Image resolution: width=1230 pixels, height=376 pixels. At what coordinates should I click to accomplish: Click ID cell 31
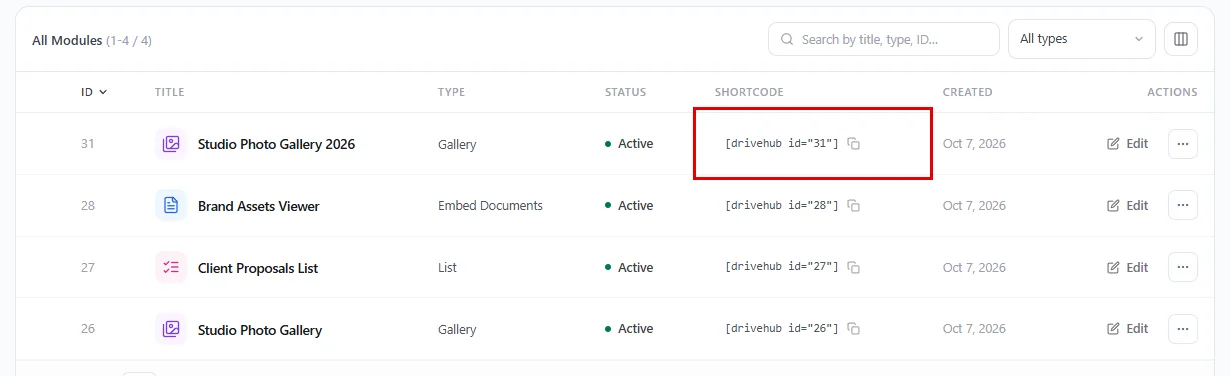(88, 144)
